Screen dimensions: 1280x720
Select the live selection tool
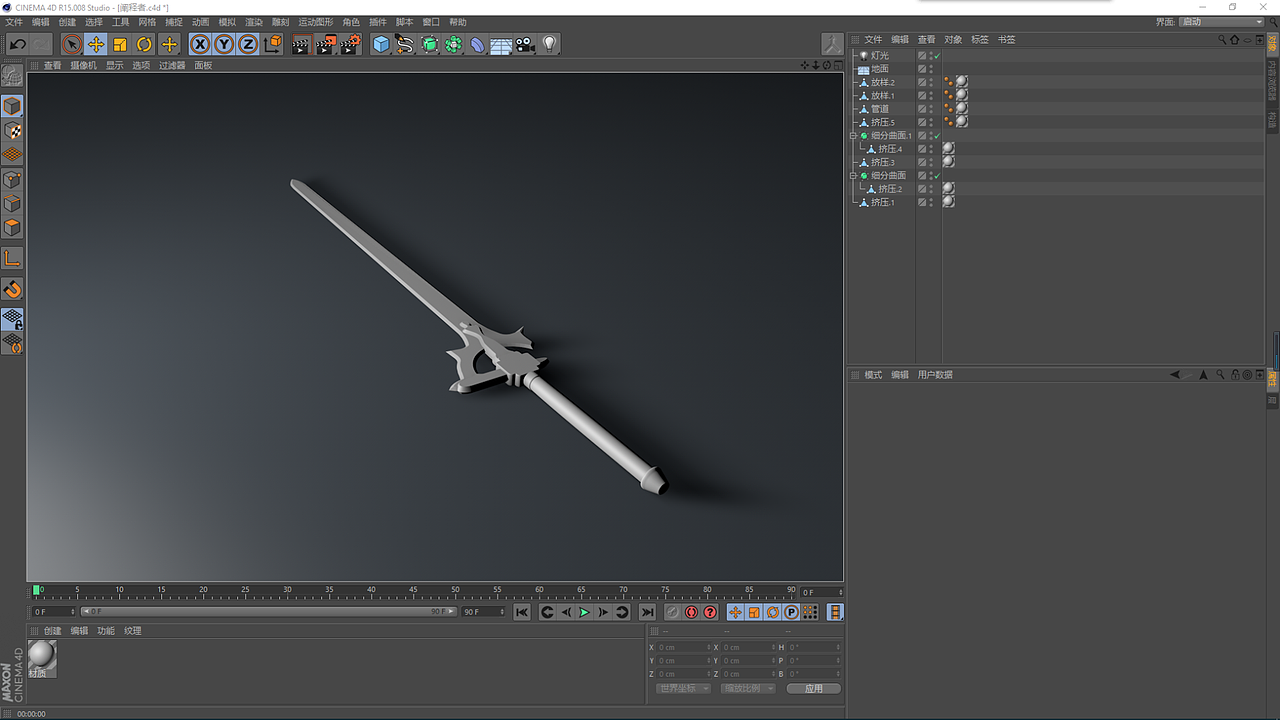pos(71,44)
